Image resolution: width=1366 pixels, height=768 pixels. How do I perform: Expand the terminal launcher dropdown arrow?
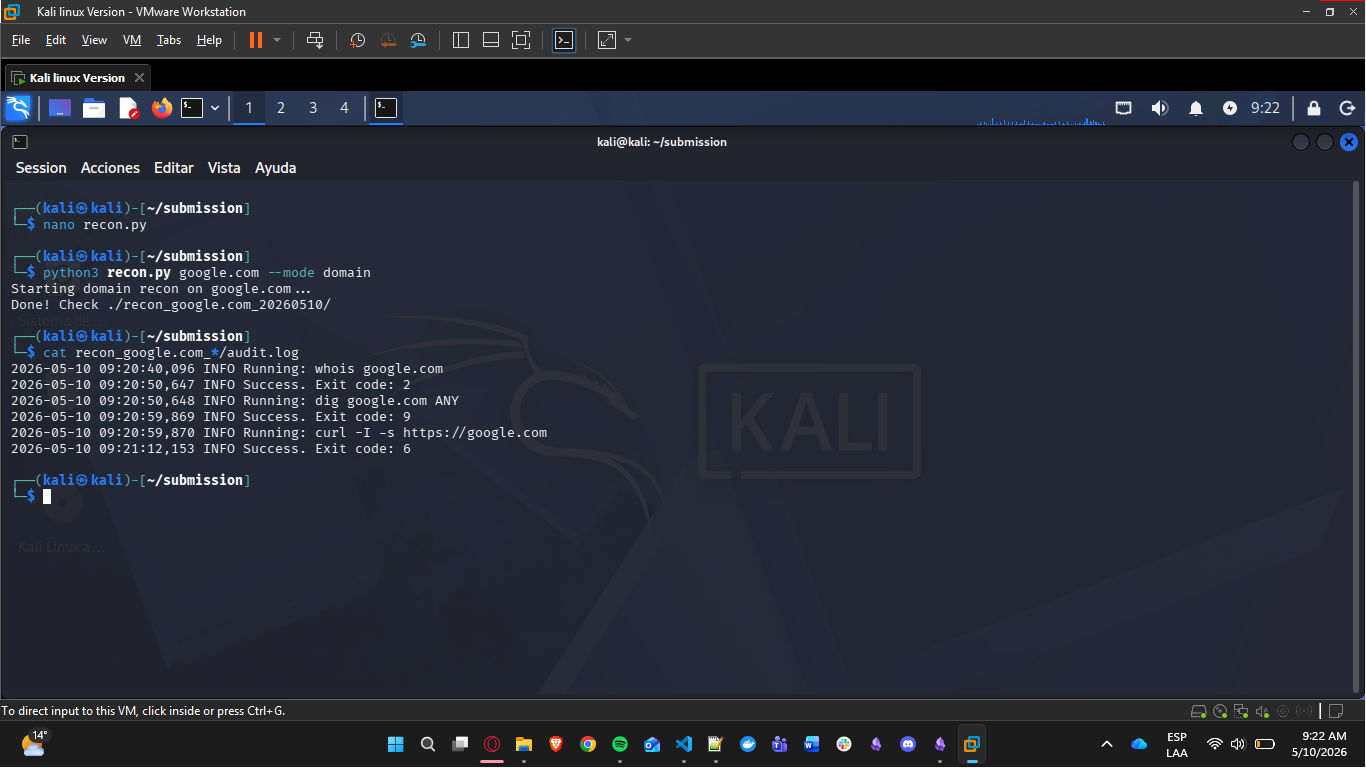(215, 108)
